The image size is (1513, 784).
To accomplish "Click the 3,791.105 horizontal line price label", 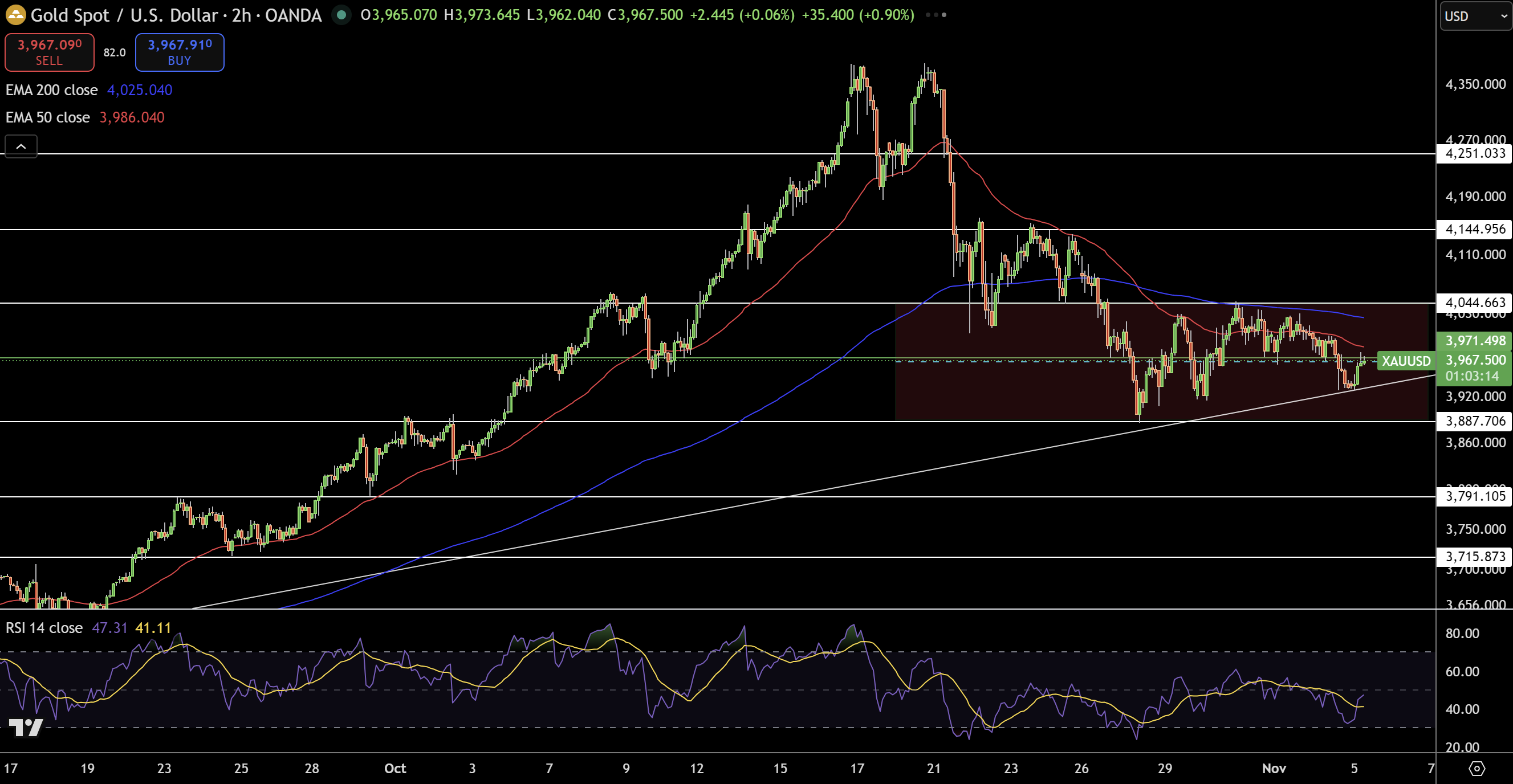I will click(1474, 496).
